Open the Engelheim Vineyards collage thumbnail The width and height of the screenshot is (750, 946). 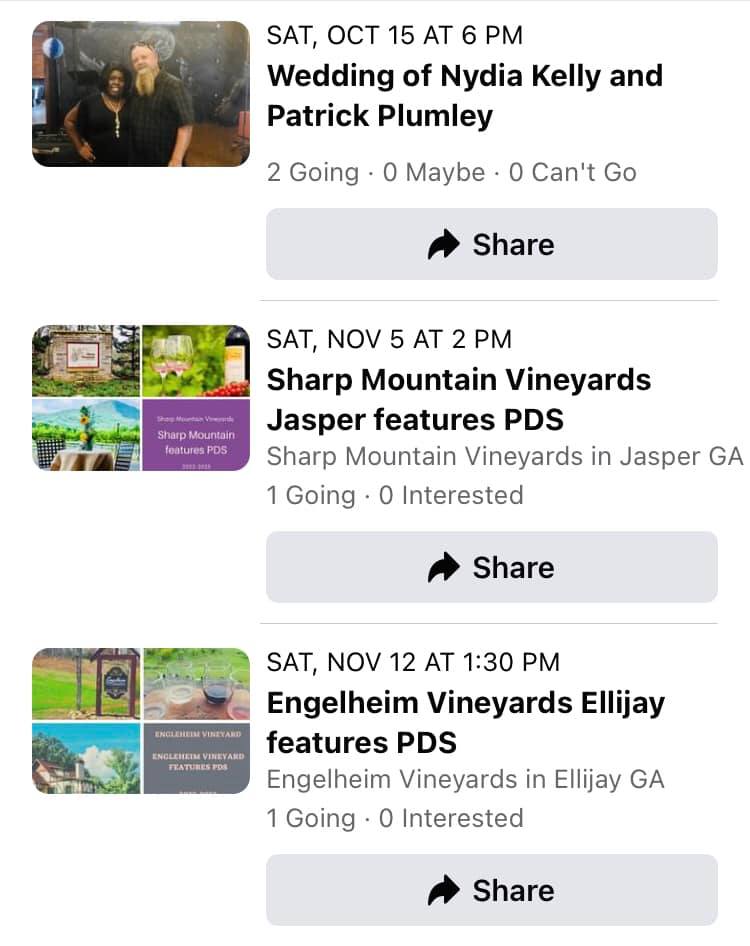pyautogui.click(x=141, y=720)
